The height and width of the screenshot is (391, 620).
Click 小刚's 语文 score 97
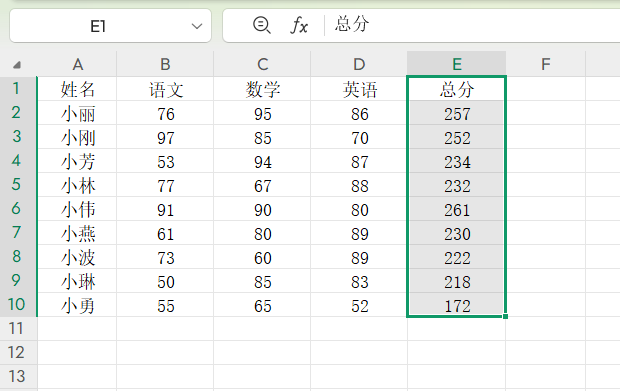[165, 138]
